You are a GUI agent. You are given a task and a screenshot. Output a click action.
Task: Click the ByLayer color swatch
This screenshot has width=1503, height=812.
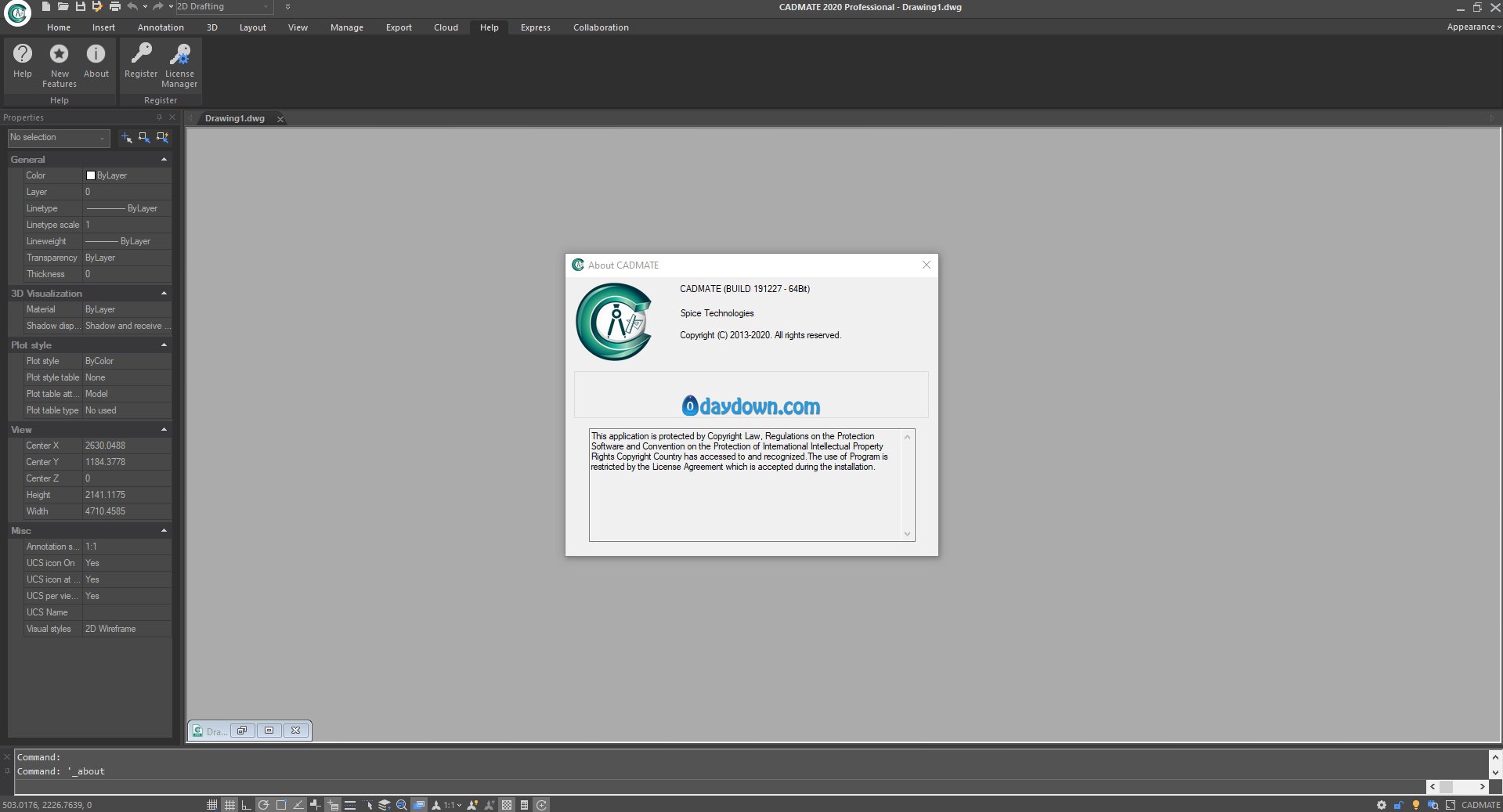click(x=90, y=176)
